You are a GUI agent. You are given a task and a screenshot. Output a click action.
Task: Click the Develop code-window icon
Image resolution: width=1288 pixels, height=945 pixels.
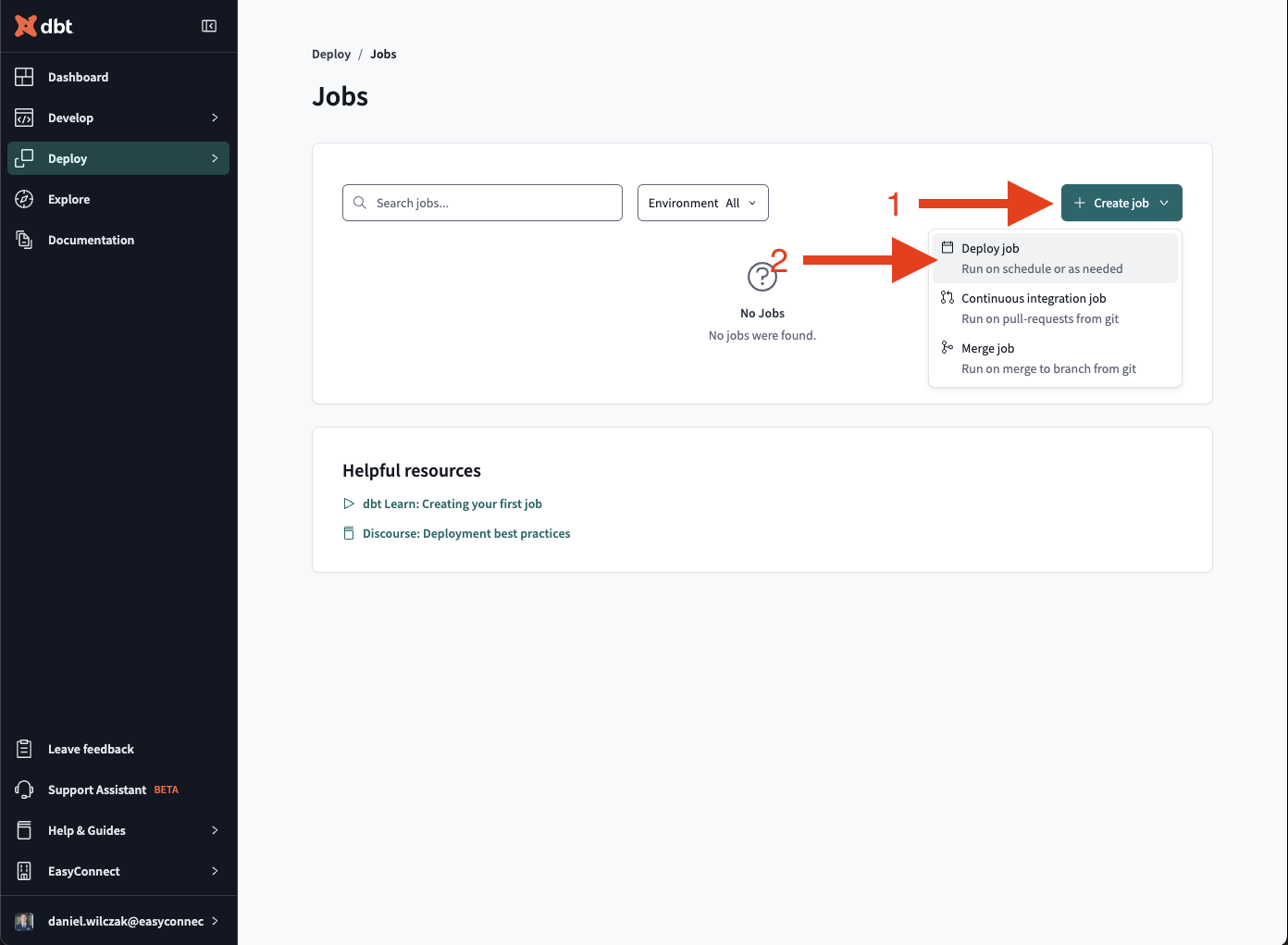(24, 118)
